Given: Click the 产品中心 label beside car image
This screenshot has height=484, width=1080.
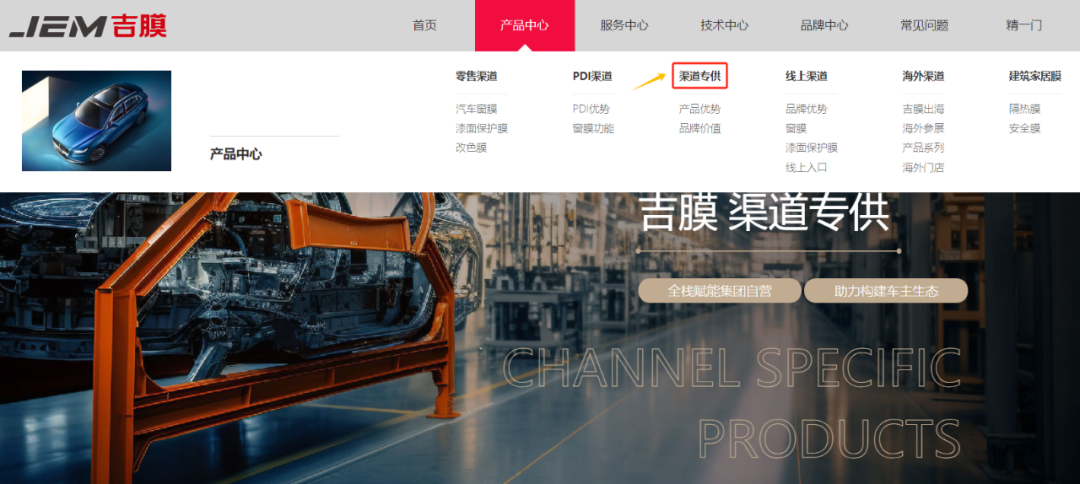Looking at the screenshot, I should [236, 154].
